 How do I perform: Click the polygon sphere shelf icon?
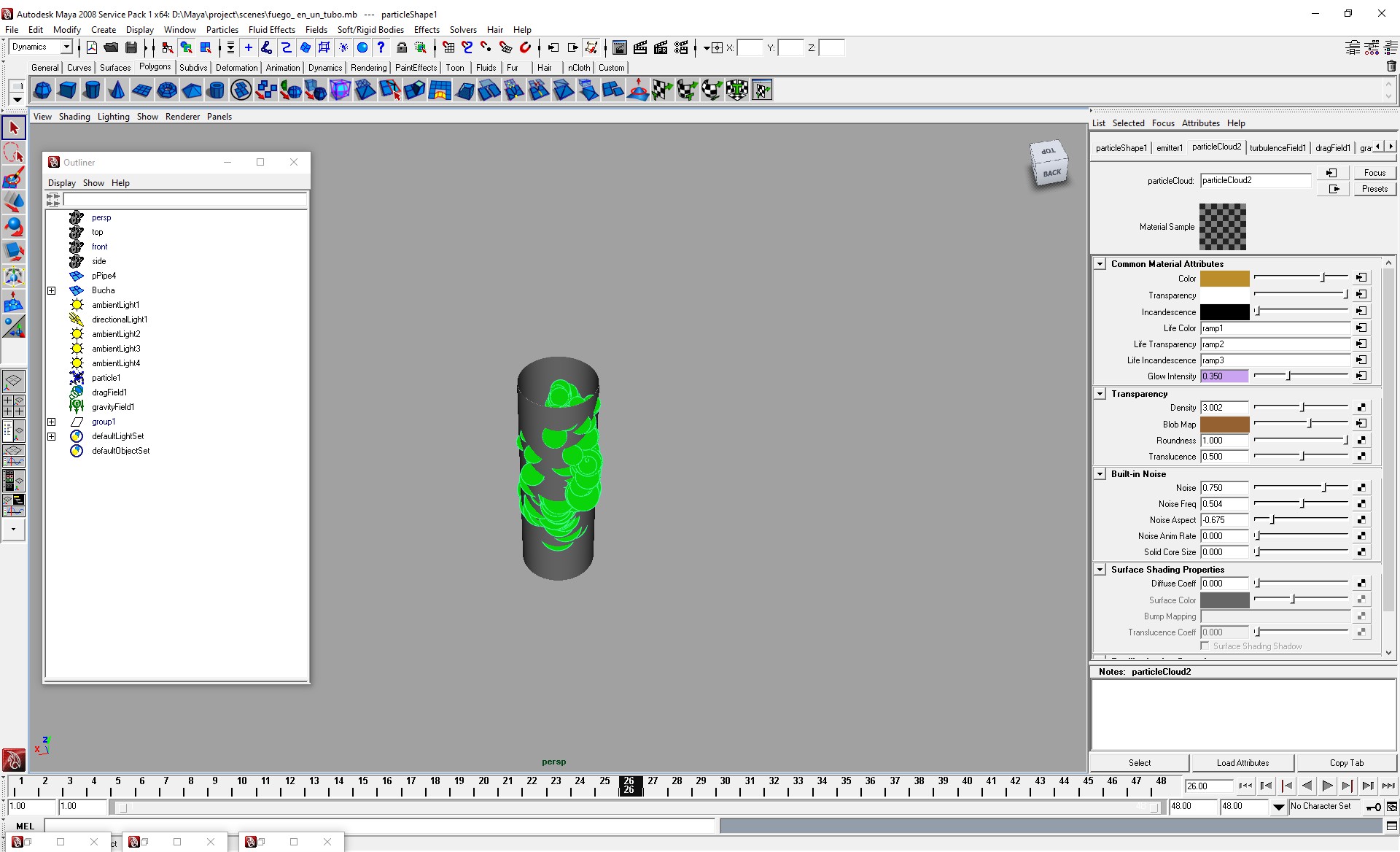(42, 90)
